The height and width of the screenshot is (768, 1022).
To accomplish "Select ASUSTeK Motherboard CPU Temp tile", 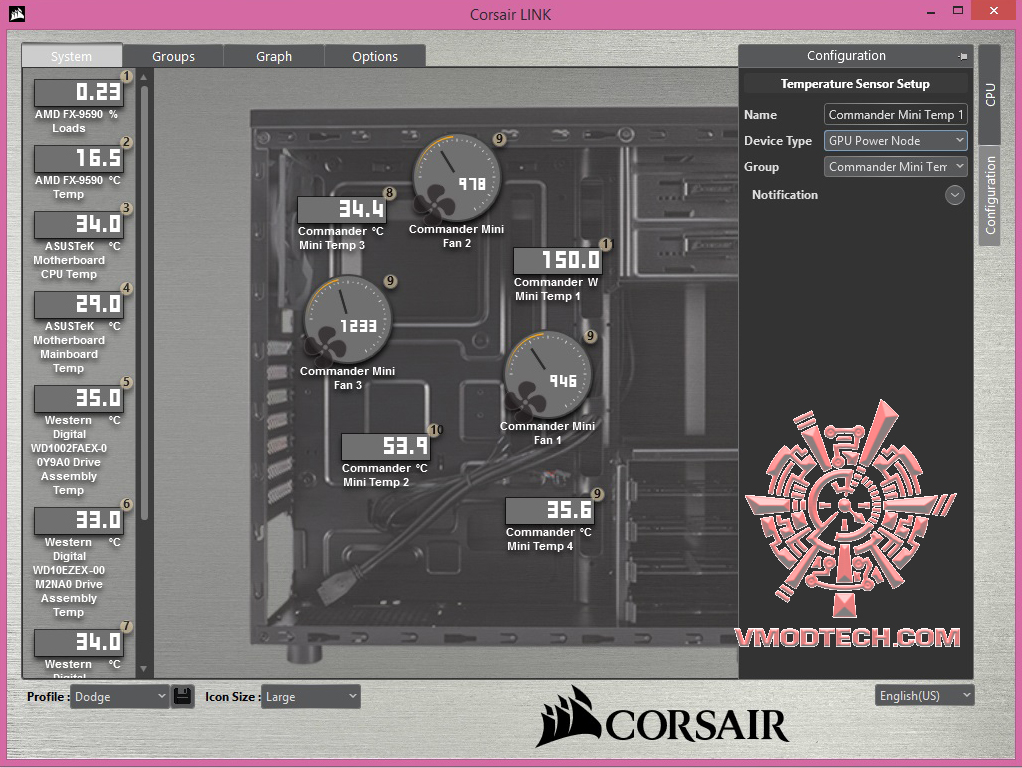I will point(78,225).
